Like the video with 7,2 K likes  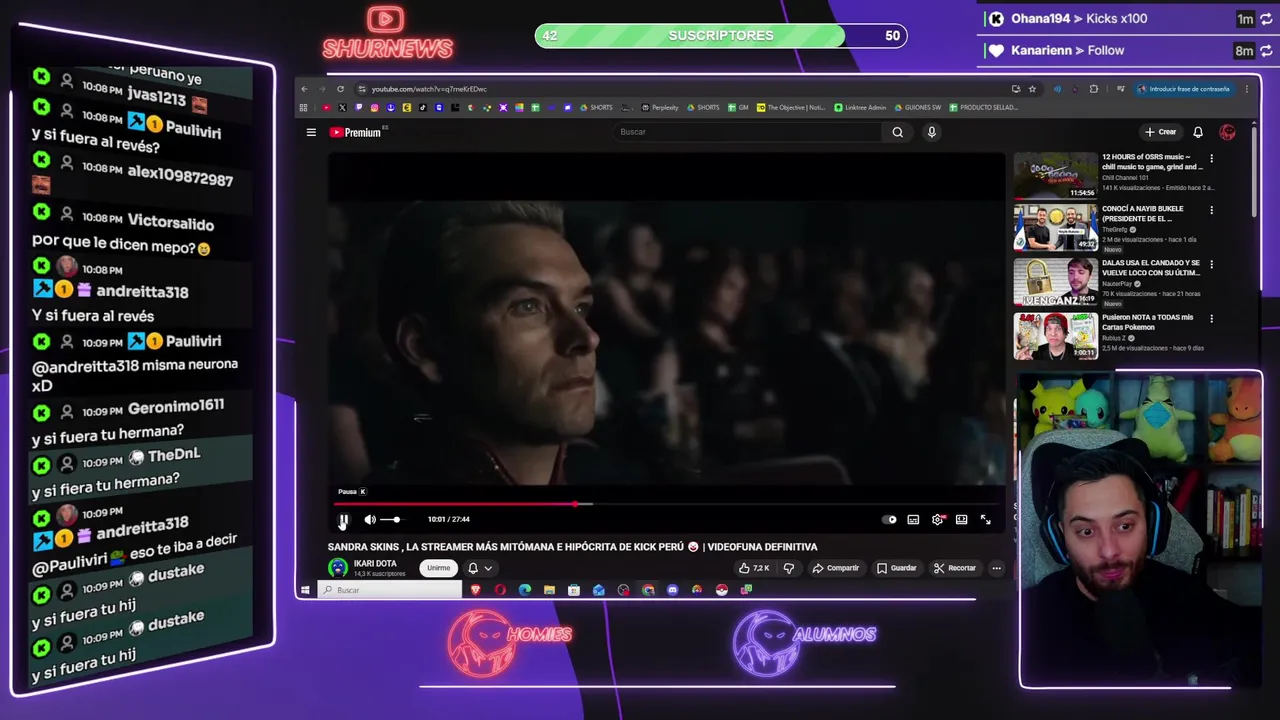point(754,568)
